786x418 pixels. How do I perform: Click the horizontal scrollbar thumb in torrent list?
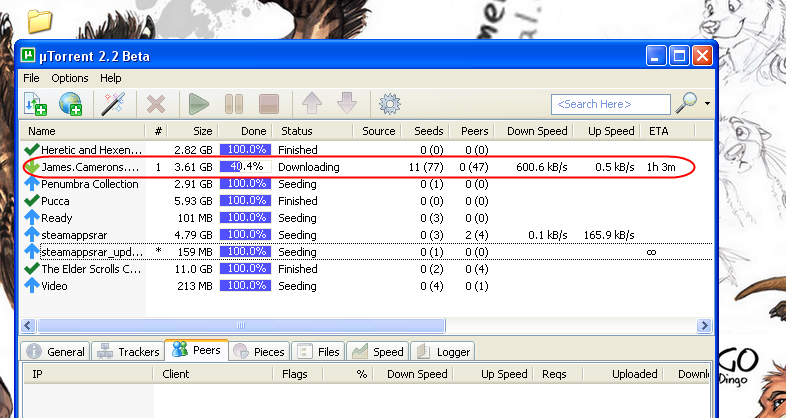[241, 325]
